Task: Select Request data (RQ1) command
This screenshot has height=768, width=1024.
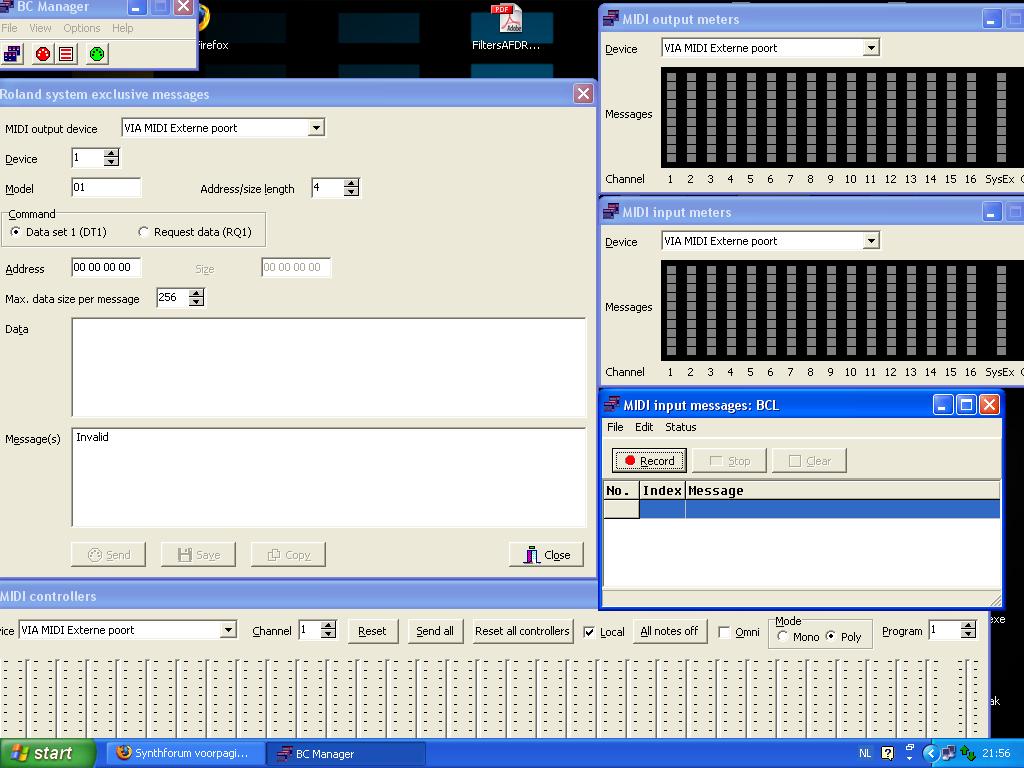Action: tap(195, 232)
